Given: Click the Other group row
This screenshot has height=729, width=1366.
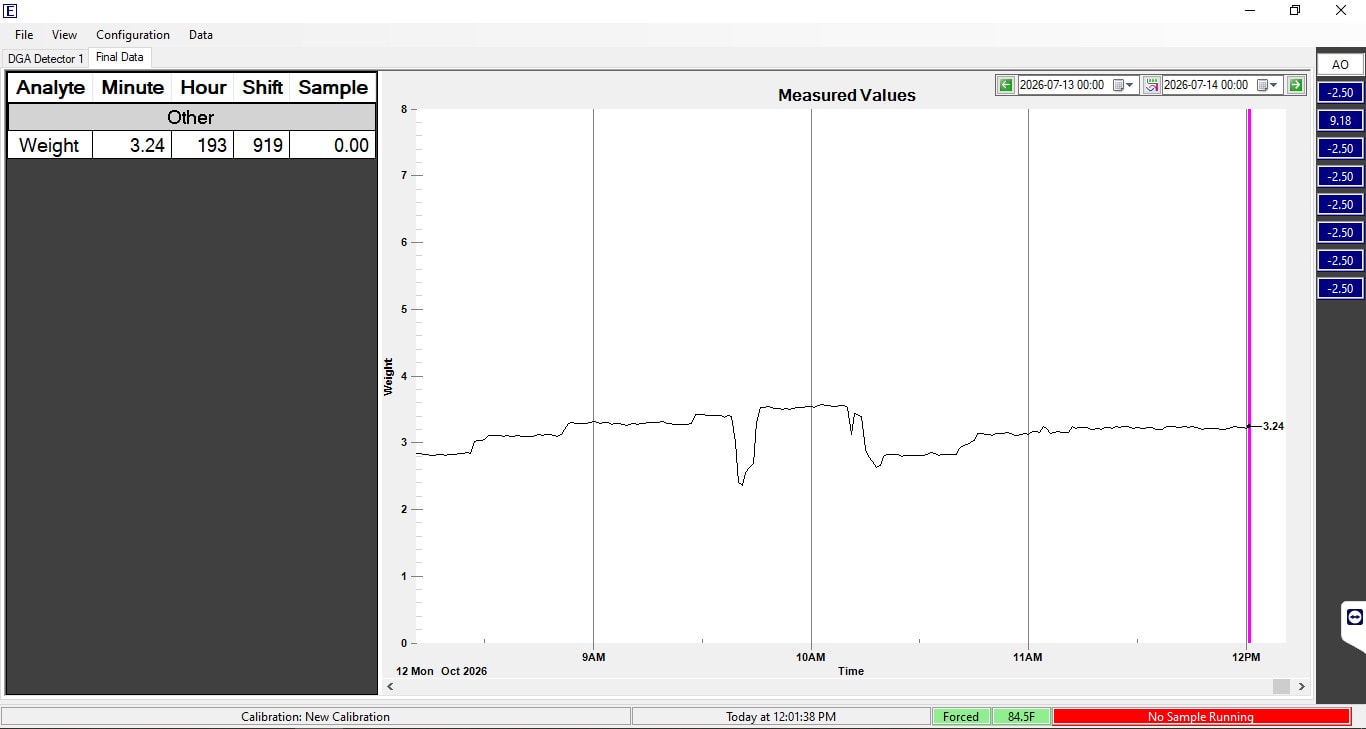Looking at the screenshot, I should click(192, 117).
